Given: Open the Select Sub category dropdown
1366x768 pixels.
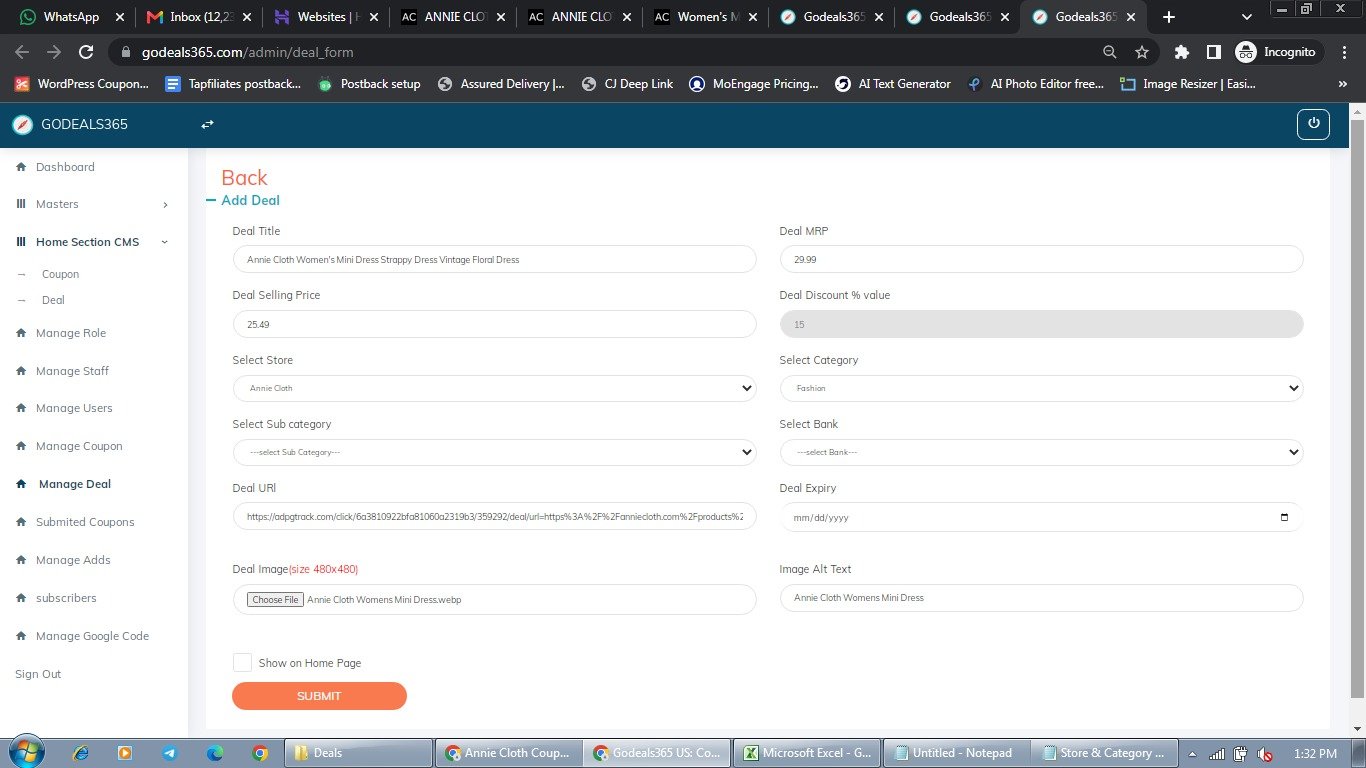Looking at the screenshot, I should [495, 452].
